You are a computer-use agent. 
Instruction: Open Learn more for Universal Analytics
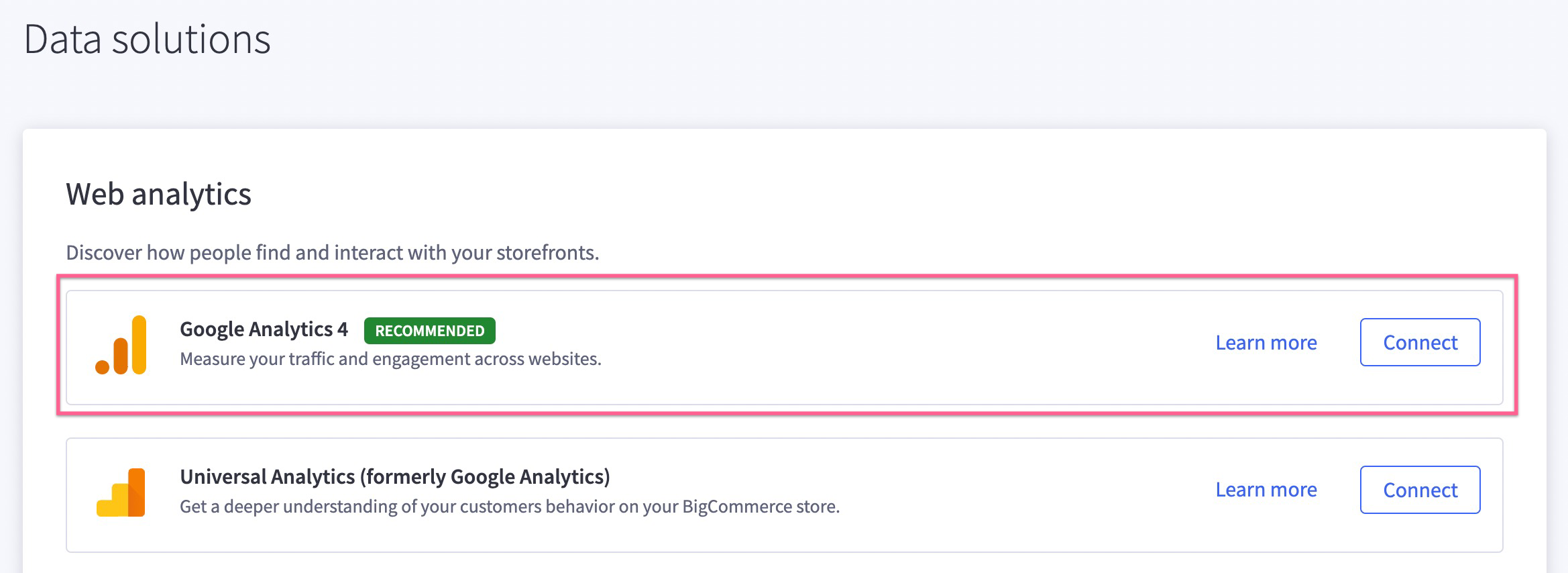click(1266, 490)
